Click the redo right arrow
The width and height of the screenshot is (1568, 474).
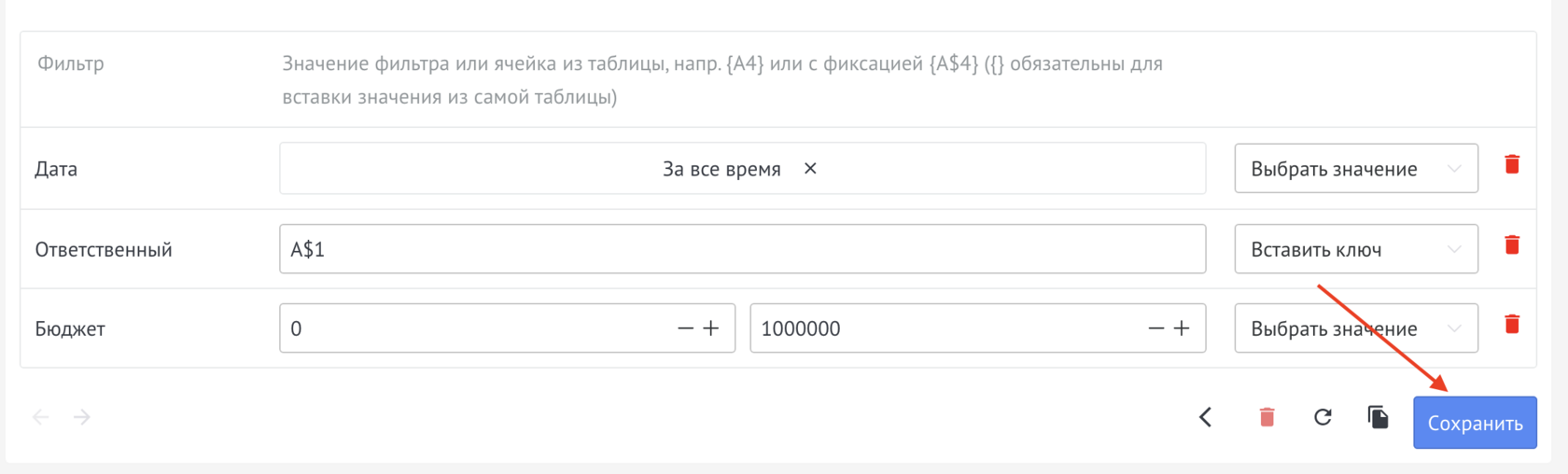click(82, 417)
